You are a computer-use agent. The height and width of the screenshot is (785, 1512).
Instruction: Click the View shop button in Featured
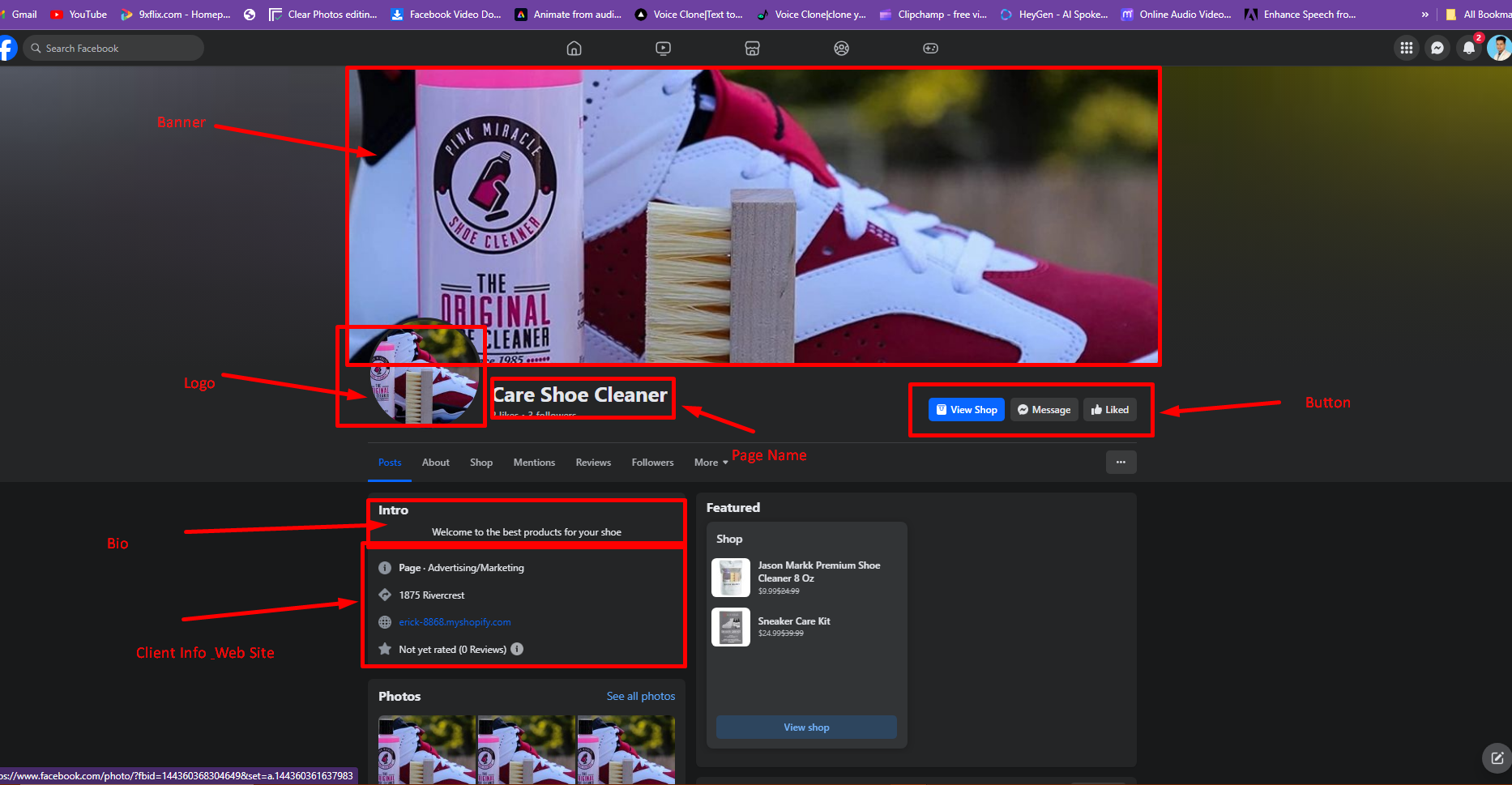click(x=806, y=727)
